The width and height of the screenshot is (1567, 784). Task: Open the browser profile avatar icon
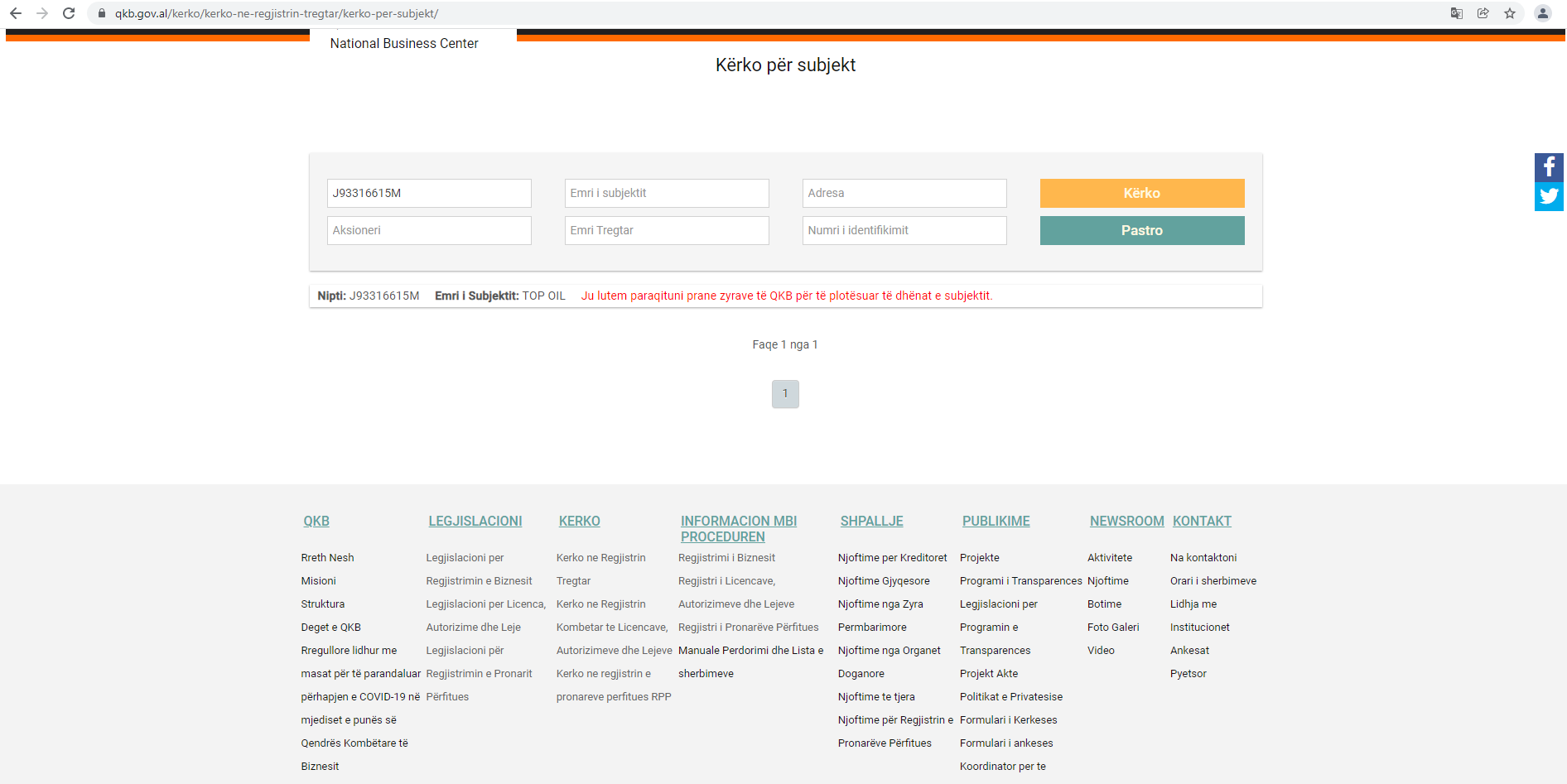click(1542, 13)
